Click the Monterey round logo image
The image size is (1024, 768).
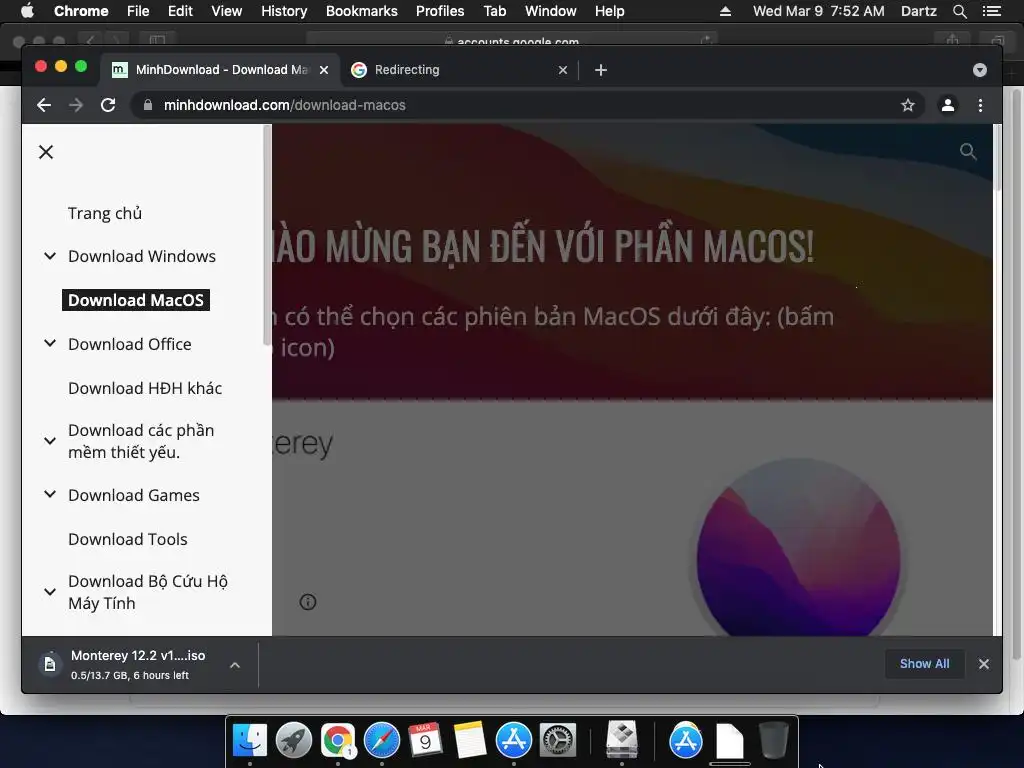(798, 547)
